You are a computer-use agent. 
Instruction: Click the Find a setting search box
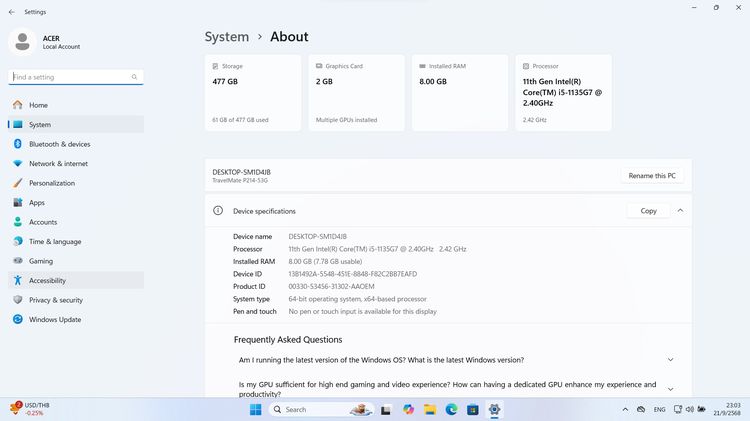click(x=68, y=77)
